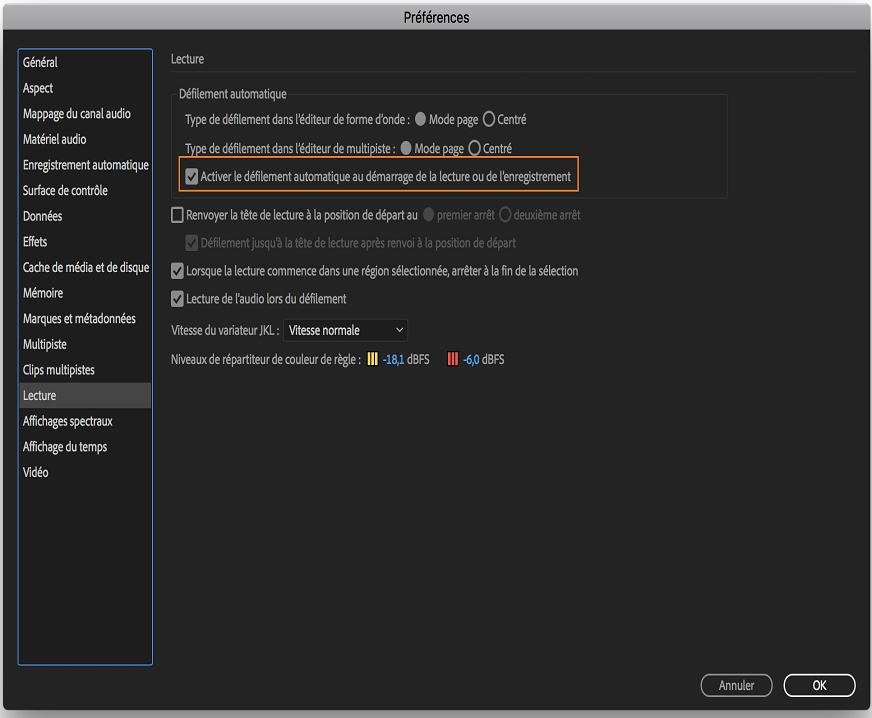Click the Annuler button
The height and width of the screenshot is (718, 872).
(x=736, y=686)
